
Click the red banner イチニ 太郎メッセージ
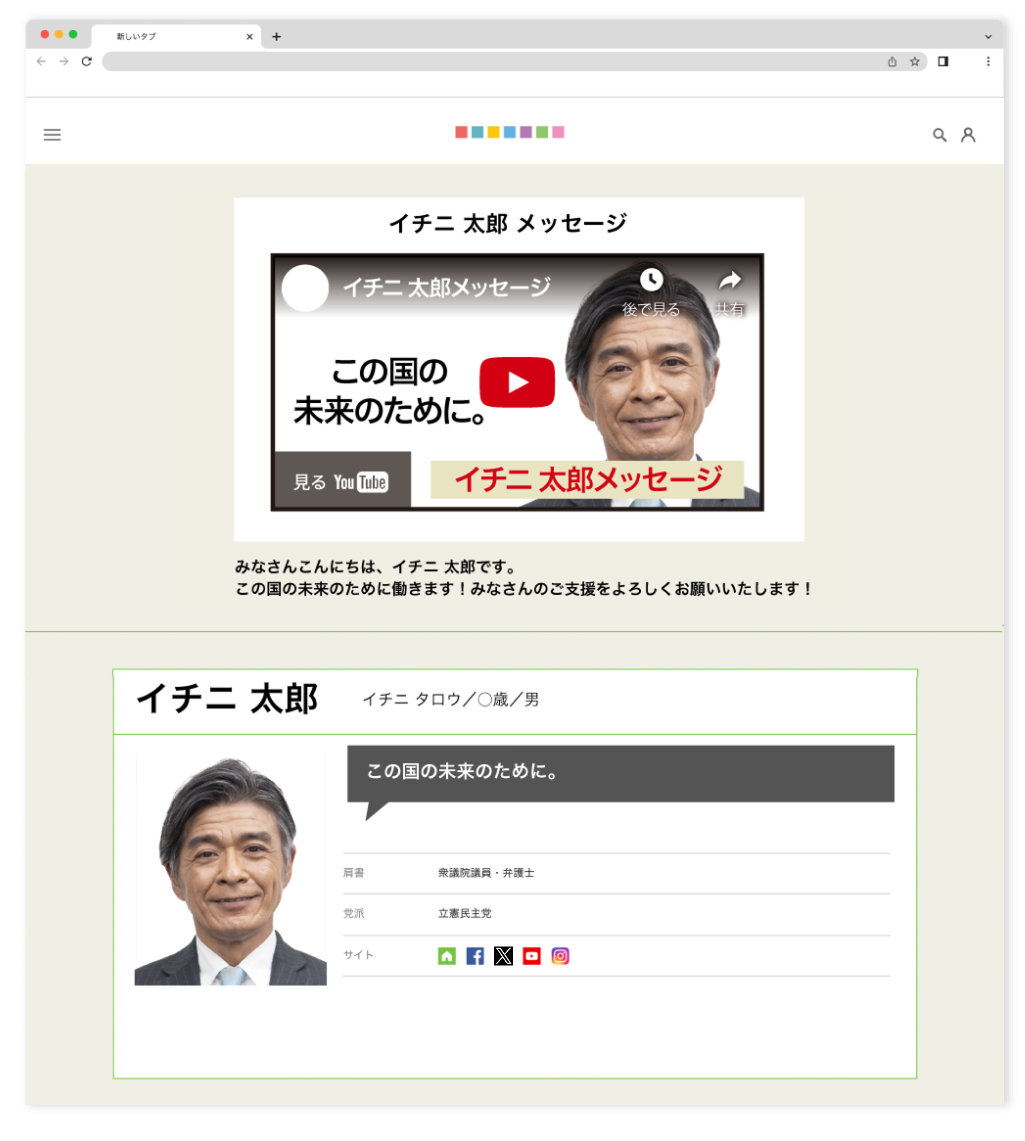point(587,480)
